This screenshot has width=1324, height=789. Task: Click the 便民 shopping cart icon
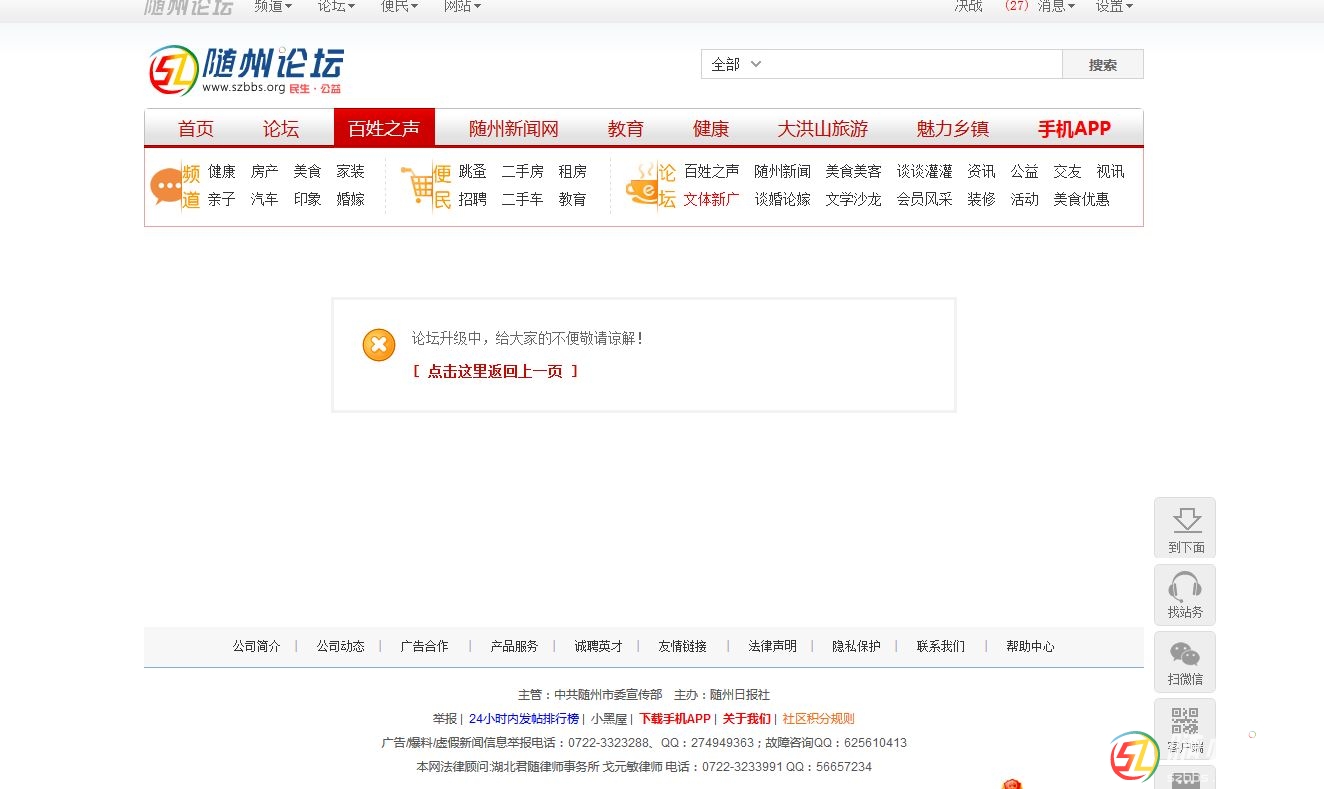(x=416, y=186)
